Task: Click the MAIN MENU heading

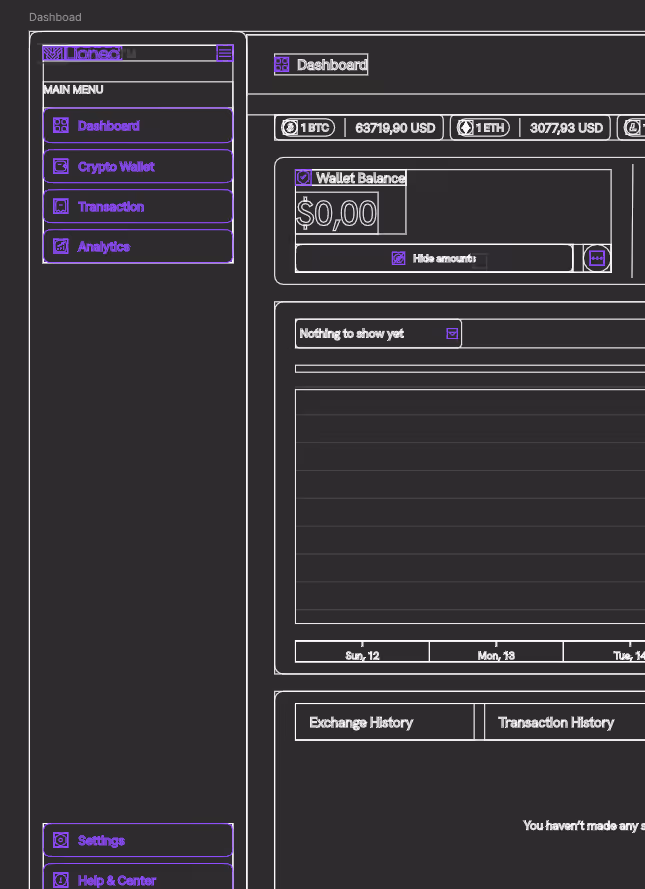Action: (73, 90)
